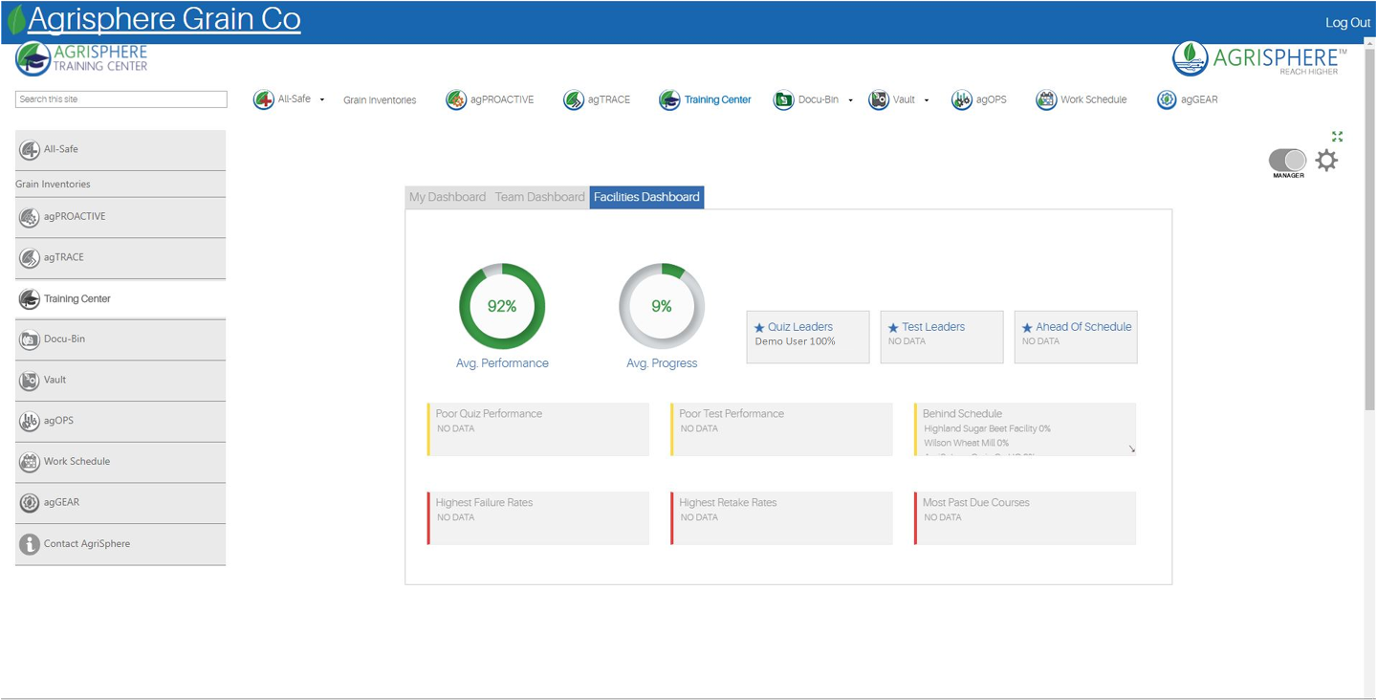Expand the All-Safe dropdown arrow in top navigation

322,100
